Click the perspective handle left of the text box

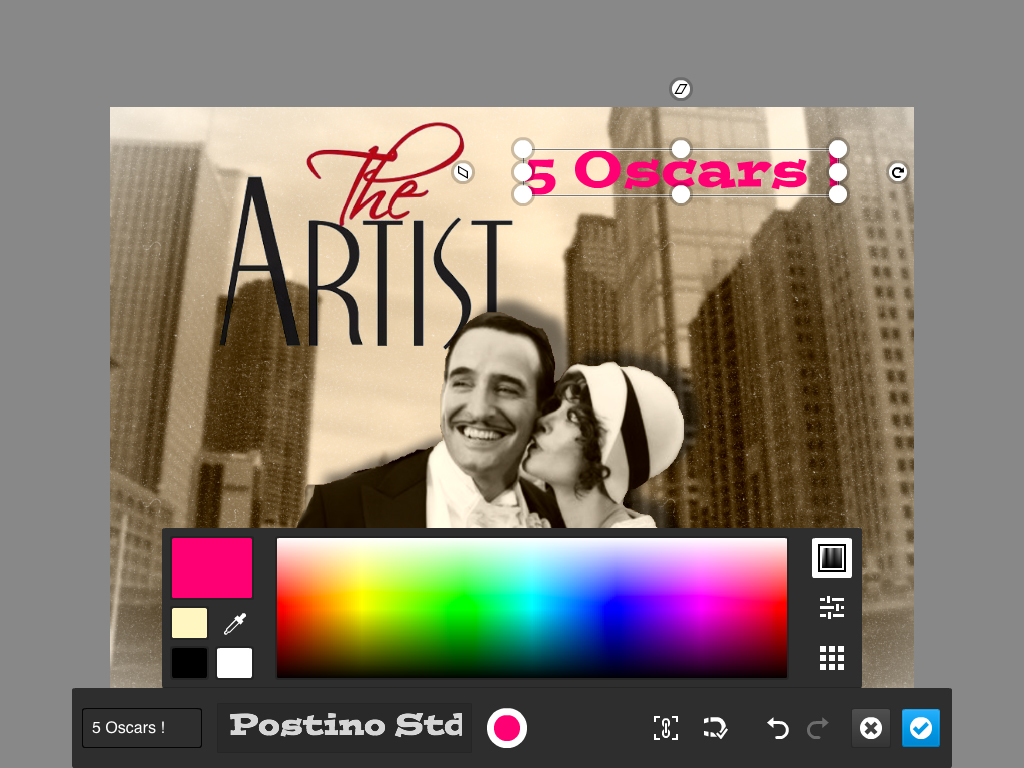(x=463, y=172)
